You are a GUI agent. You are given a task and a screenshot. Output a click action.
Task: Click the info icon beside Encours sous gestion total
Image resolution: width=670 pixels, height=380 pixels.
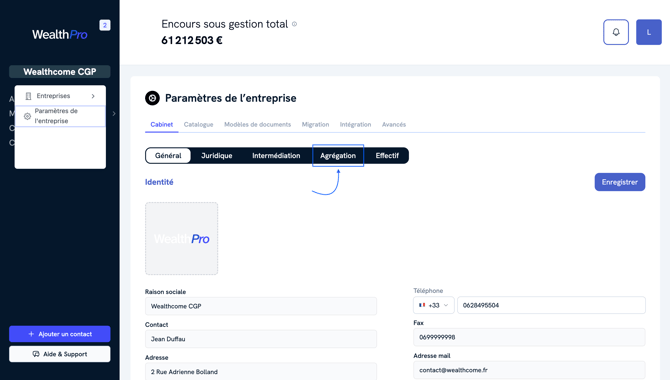click(x=294, y=24)
